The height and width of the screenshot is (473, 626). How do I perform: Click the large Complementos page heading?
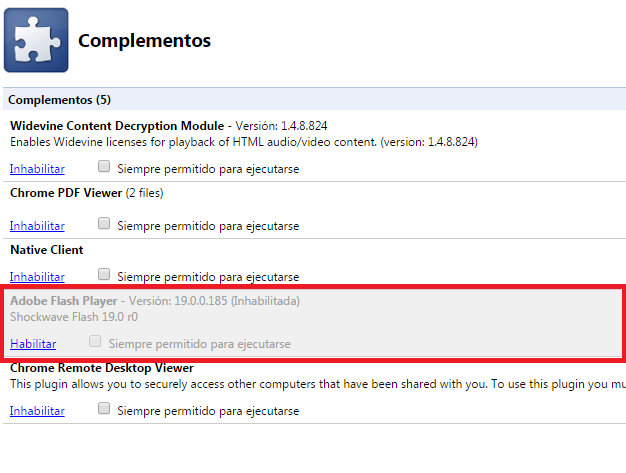click(x=144, y=41)
